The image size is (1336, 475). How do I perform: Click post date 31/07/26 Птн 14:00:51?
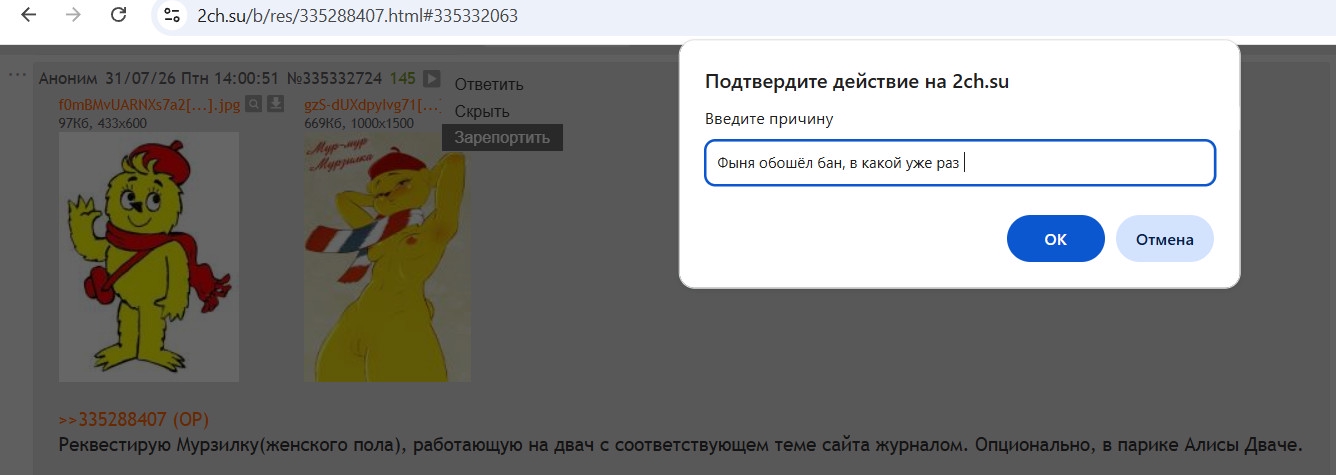[192, 78]
